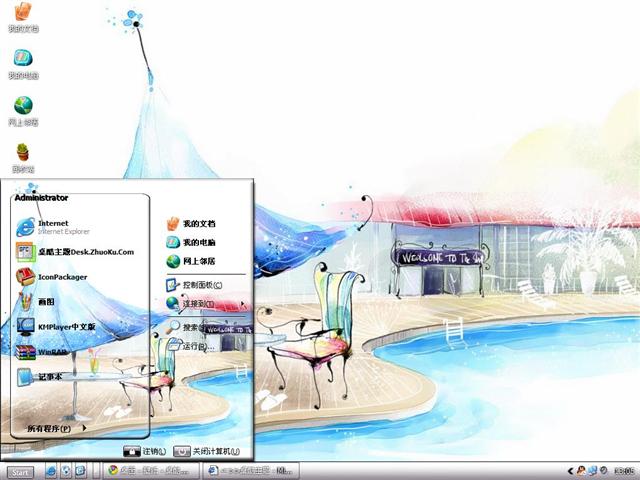The image size is (640, 480).
Task: Open 我的文档 desktop icon
Action: coord(23,17)
